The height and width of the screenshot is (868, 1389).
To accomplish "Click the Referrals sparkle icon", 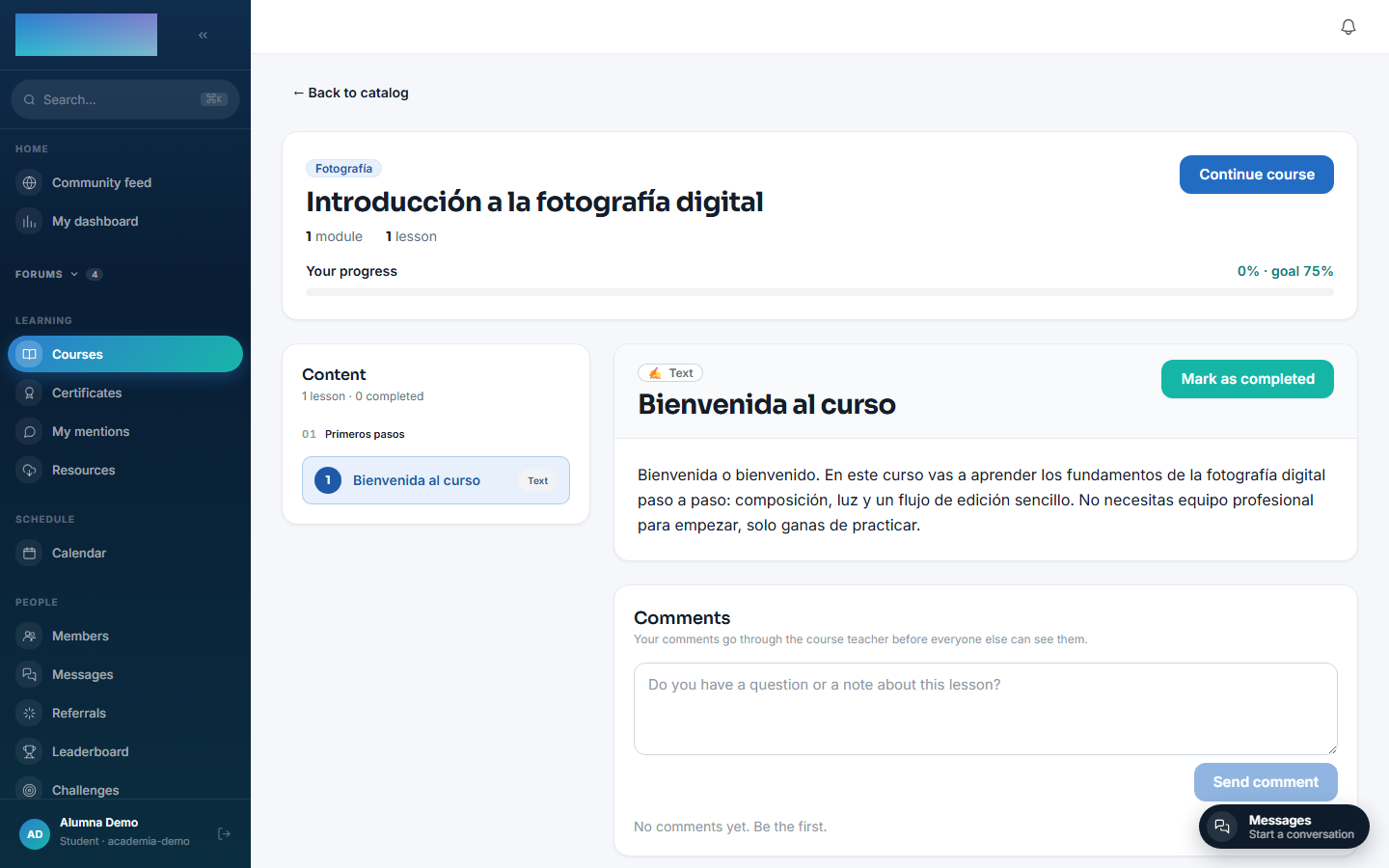I will tap(30, 713).
